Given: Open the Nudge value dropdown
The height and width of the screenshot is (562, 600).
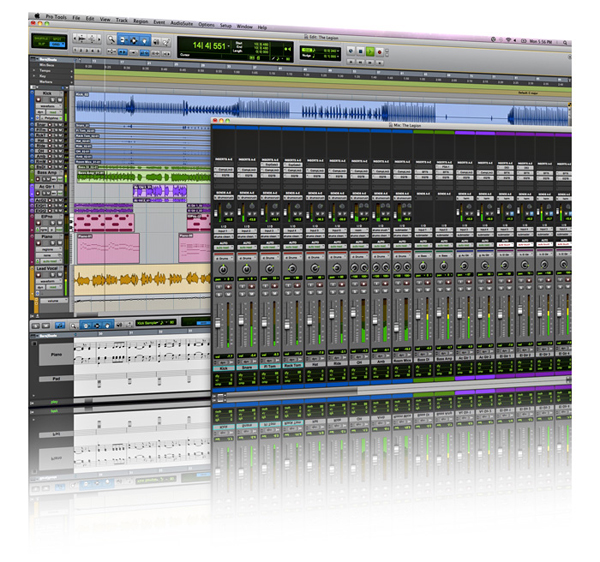Looking at the screenshot, I should coord(338,57).
